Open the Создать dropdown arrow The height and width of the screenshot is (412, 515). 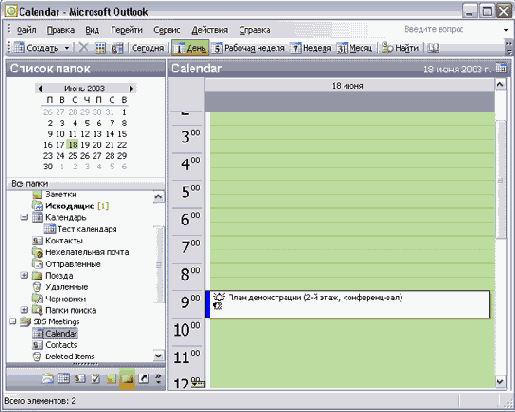tap(67, 48)
